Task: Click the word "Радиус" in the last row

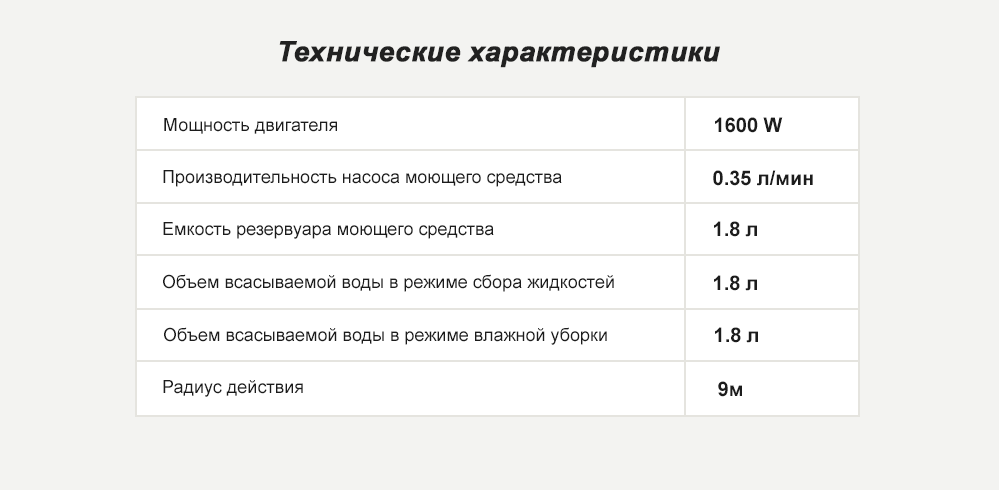Action: click(190, 387)
